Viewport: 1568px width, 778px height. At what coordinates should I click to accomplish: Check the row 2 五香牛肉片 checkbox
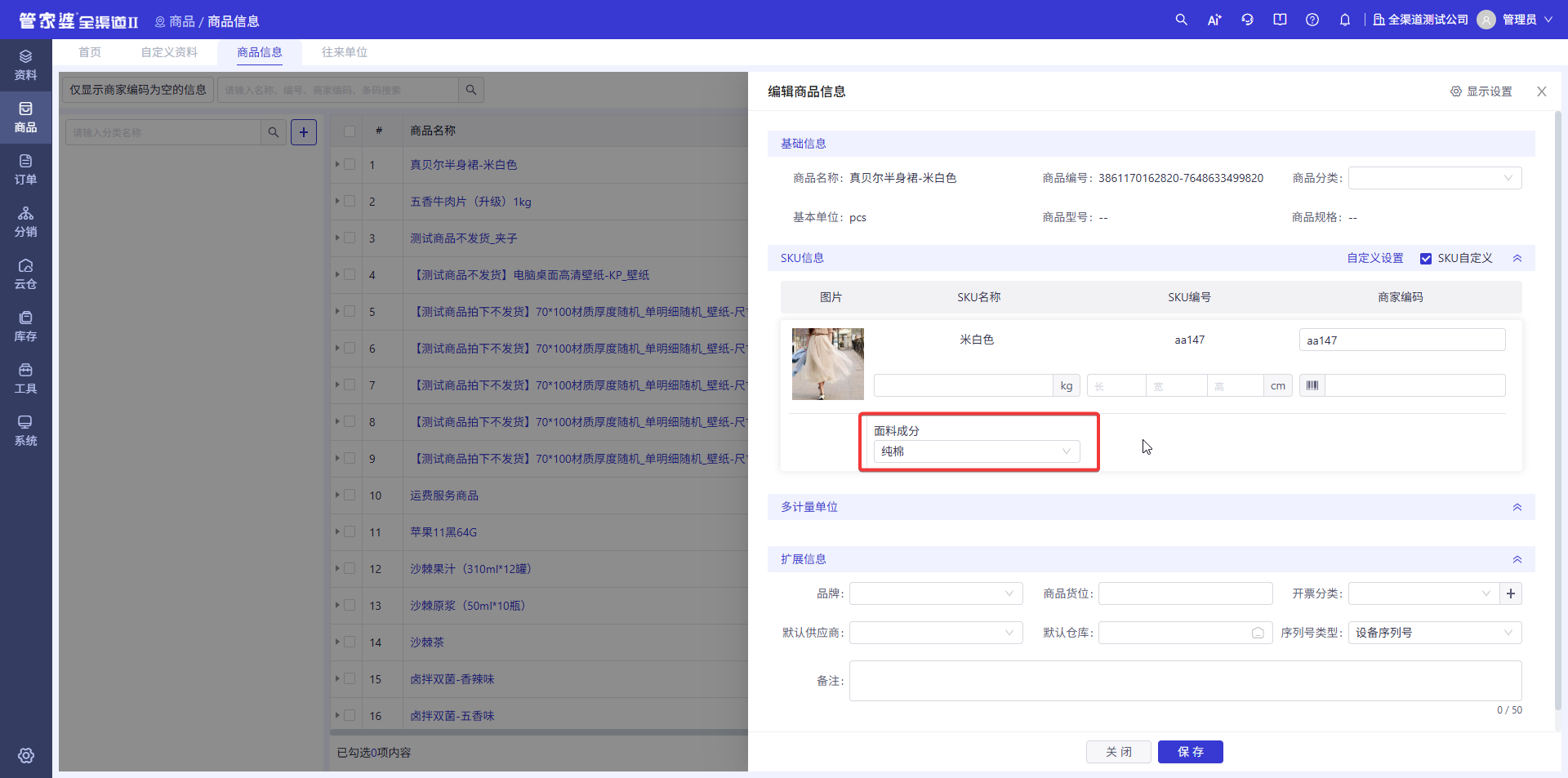(350, 201)
